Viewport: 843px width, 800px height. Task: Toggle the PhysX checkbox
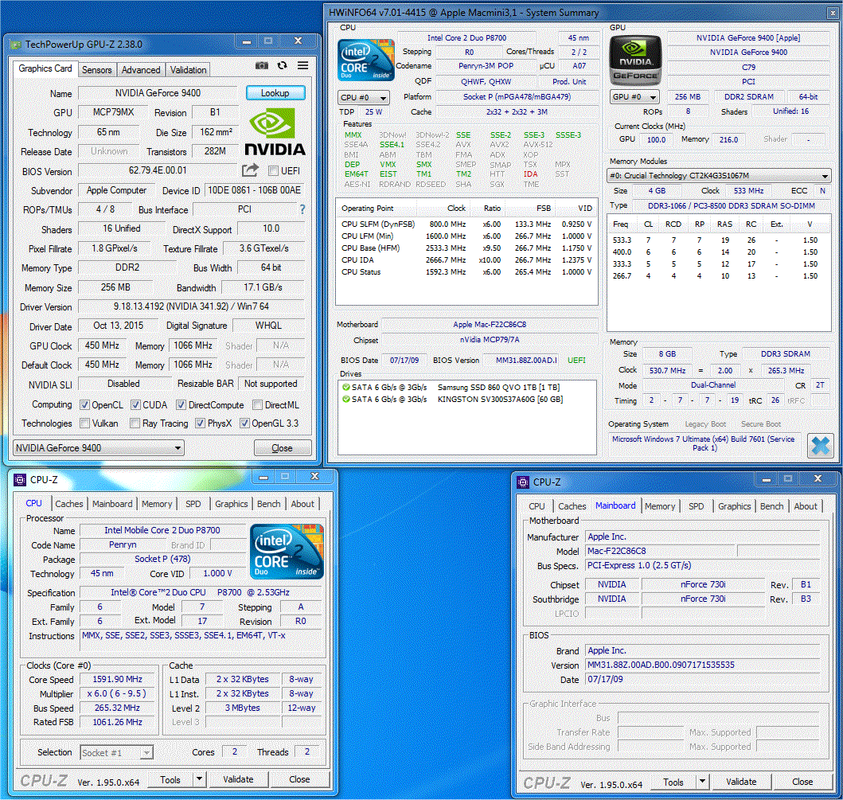[200, 423]
